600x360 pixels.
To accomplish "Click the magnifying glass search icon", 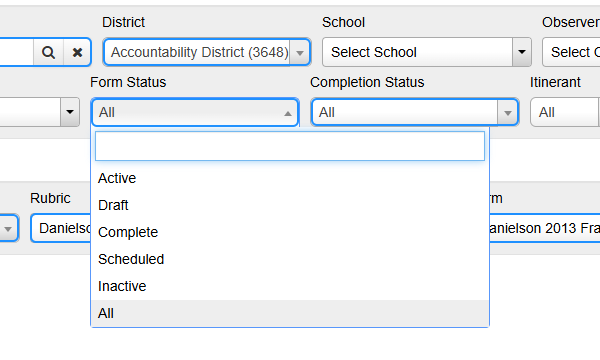I will coord(48,52).
